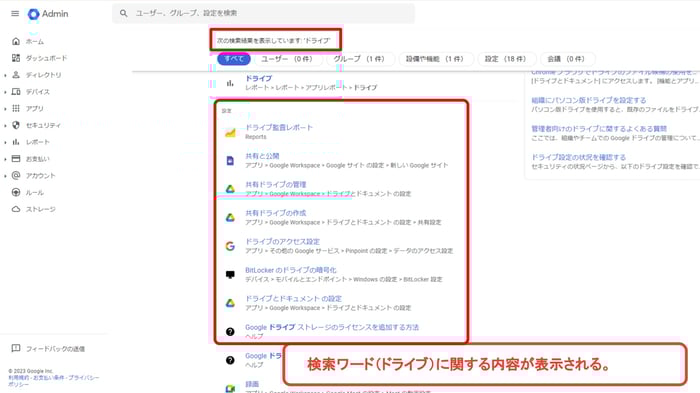Click the feedback icon beside フィードバックの送信
The height and width of the screenshot is (393, 700).
(x=16, y=348)
